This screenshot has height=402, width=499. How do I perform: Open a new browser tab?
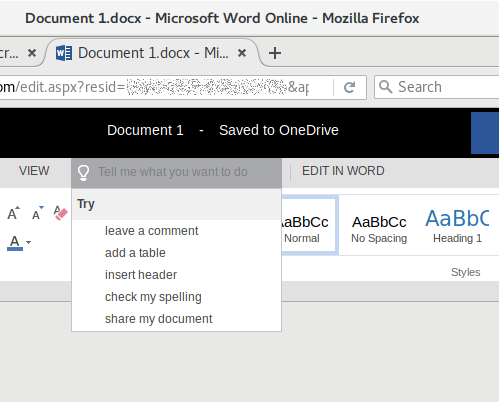pyautogui.click(x=275, y=53)
